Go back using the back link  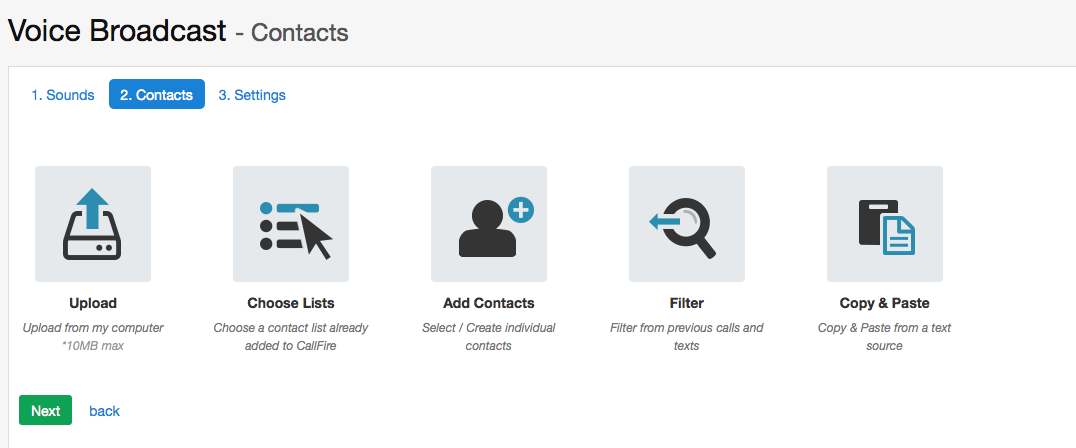(104, 411)
